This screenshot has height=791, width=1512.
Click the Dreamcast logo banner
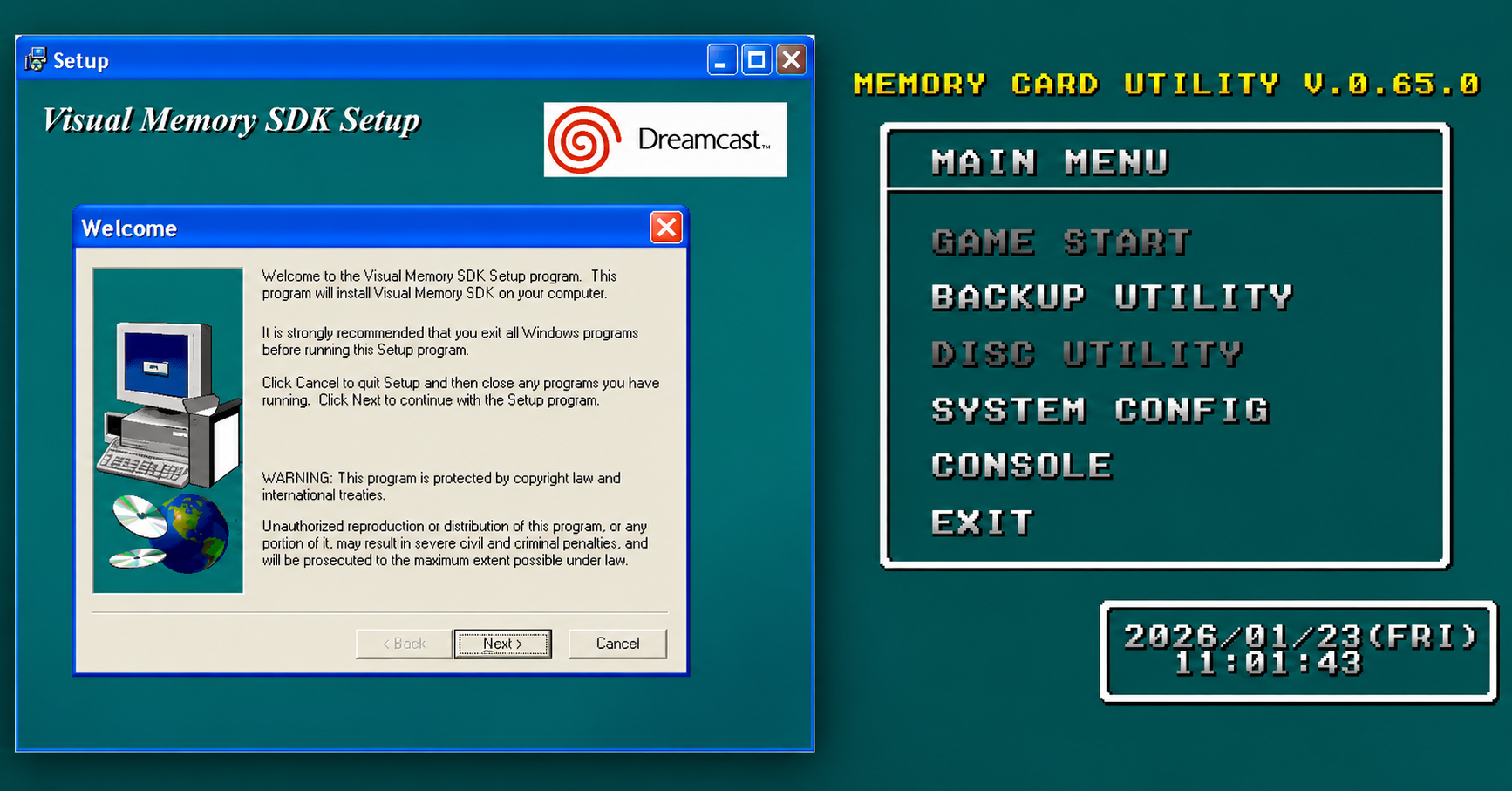(665, 140)
